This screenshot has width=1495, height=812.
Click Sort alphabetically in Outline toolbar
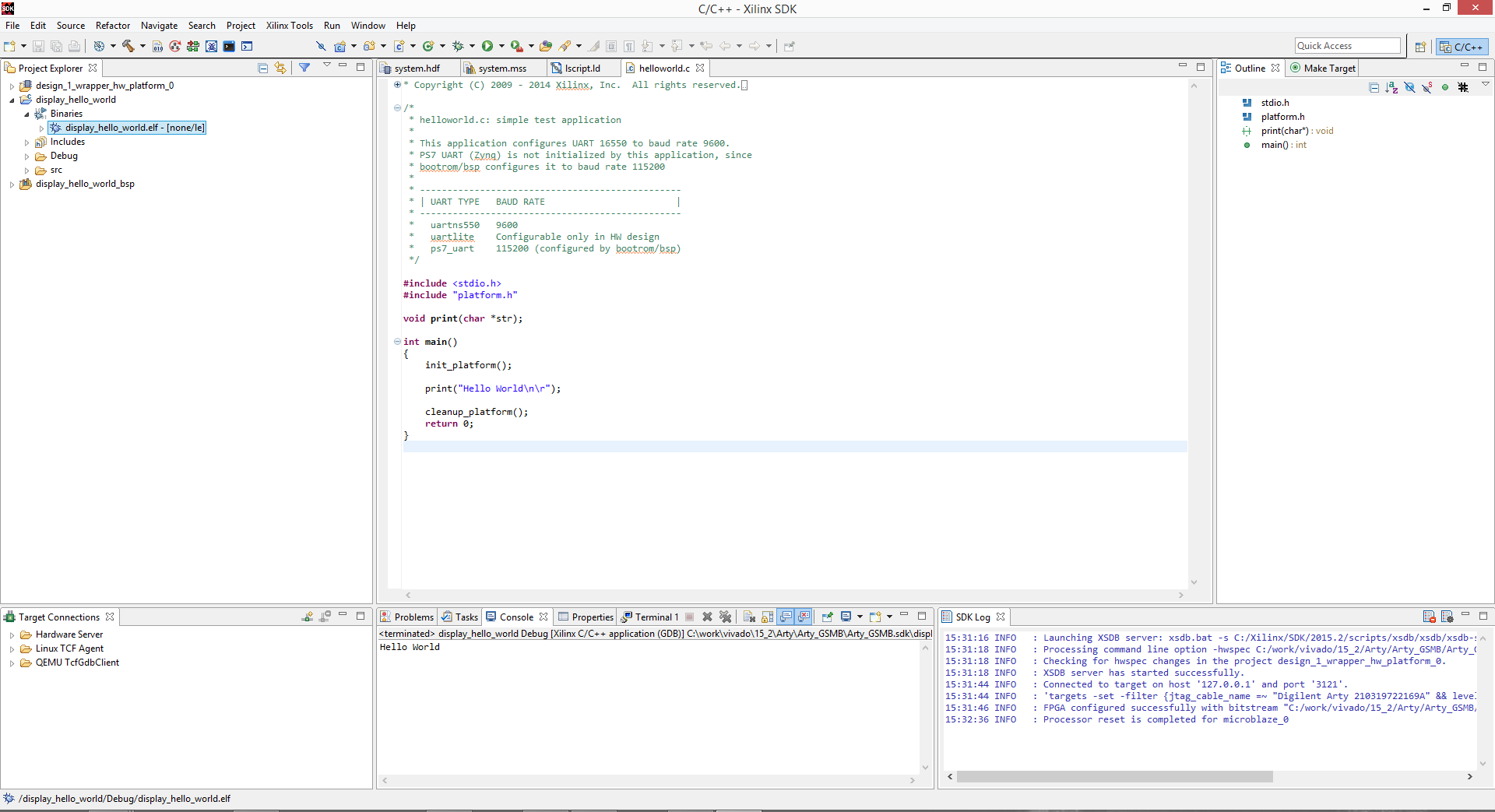coord(1391,87)
